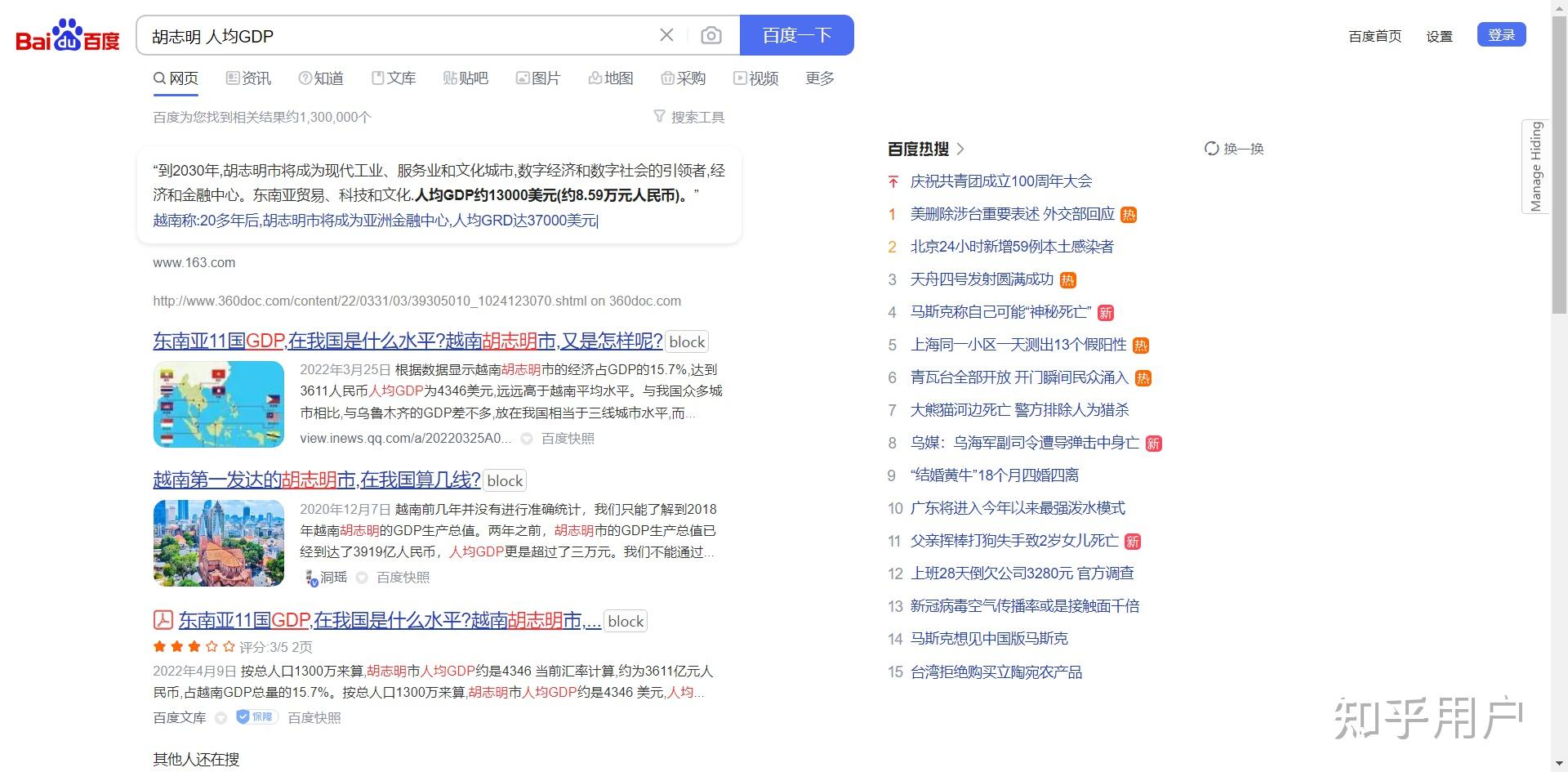The image size is (1568, 772).
Task: Open 百度快照 beside 洞瑶
Action: click(x=403, y=578)
